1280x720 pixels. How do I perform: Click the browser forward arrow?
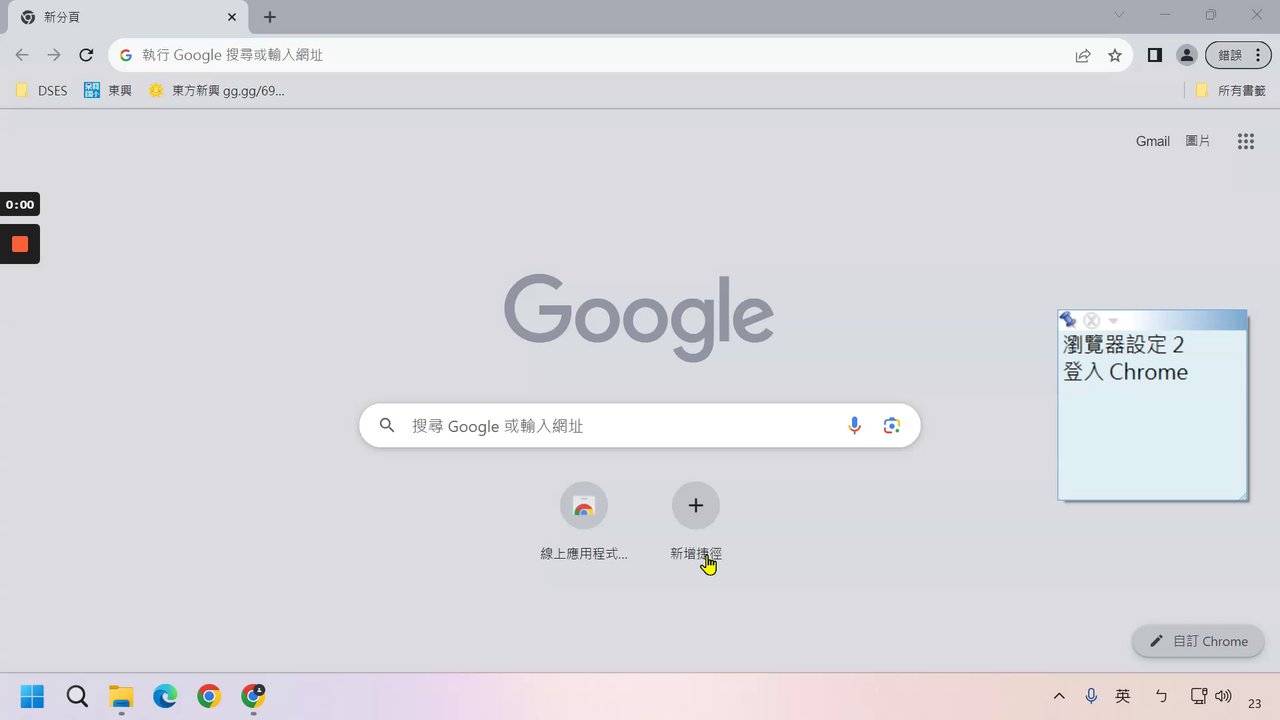coord(54,55)
